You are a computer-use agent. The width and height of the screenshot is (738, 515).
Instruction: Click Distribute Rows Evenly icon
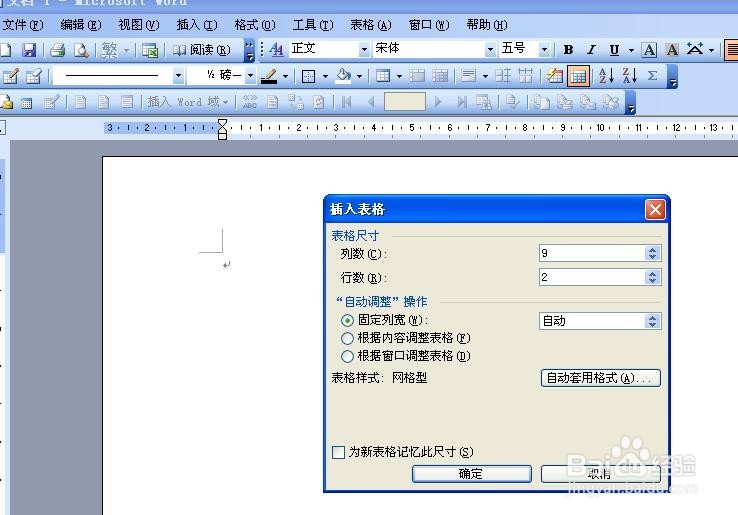tap(503, 76)
